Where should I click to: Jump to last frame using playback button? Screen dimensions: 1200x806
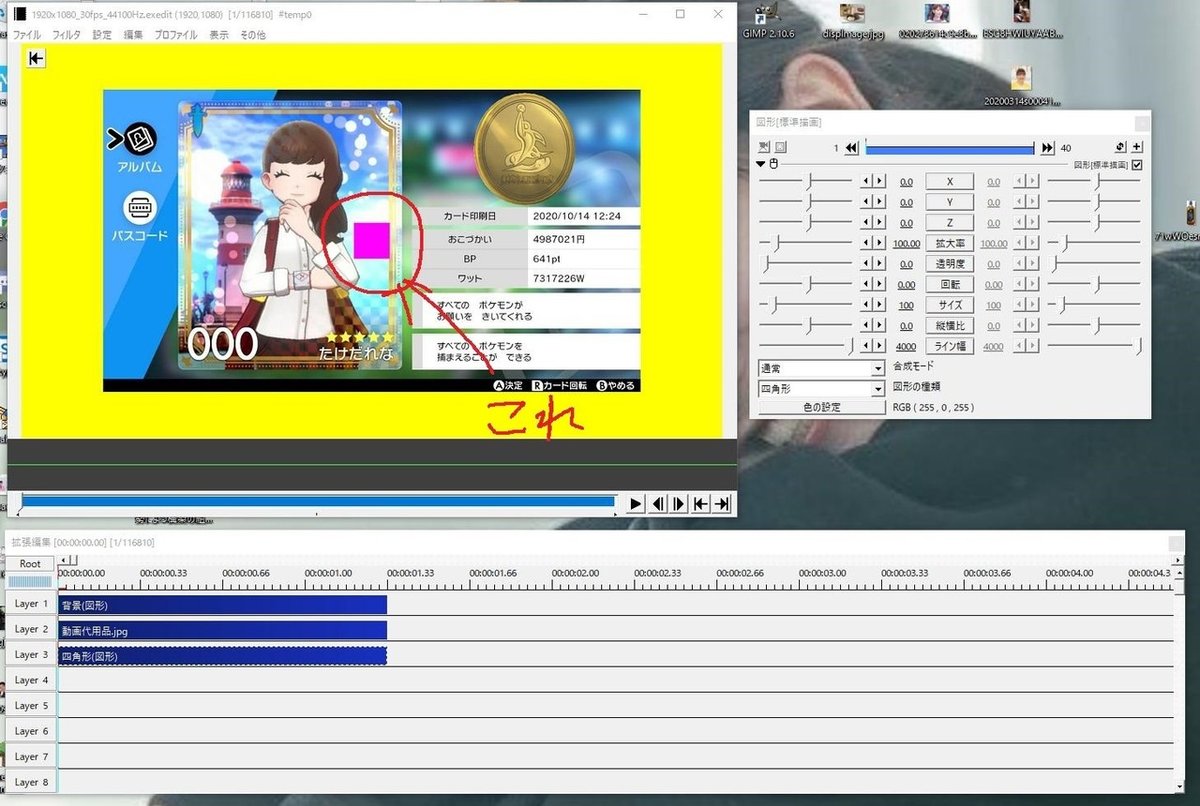(723, 503)
